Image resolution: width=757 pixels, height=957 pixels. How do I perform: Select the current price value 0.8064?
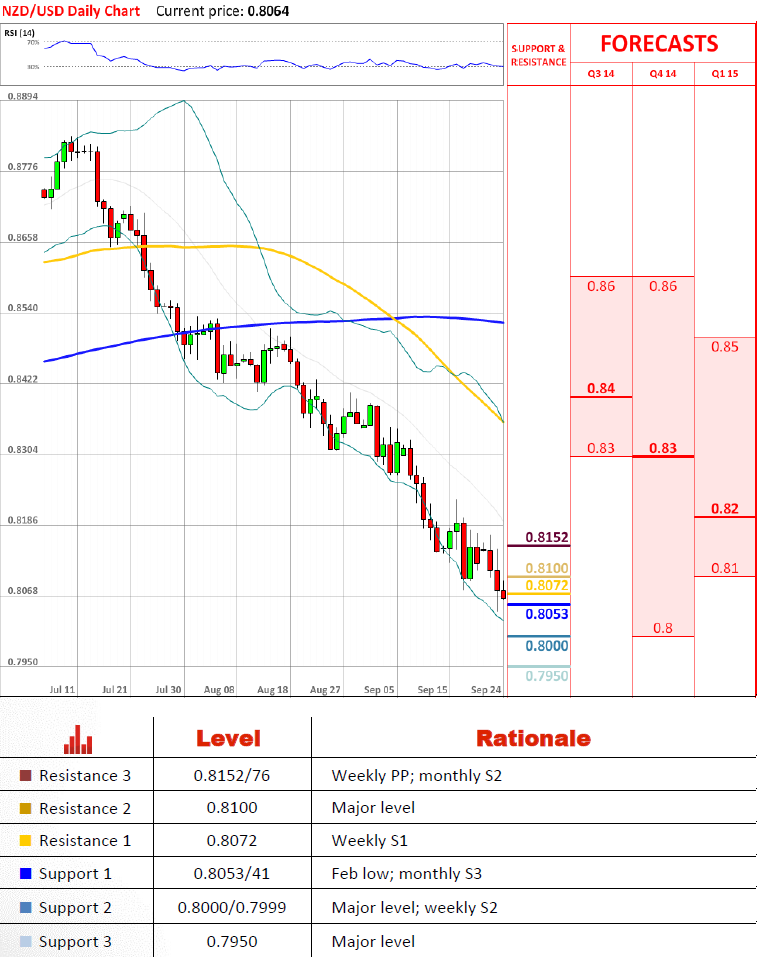click(x=269, y=11)
